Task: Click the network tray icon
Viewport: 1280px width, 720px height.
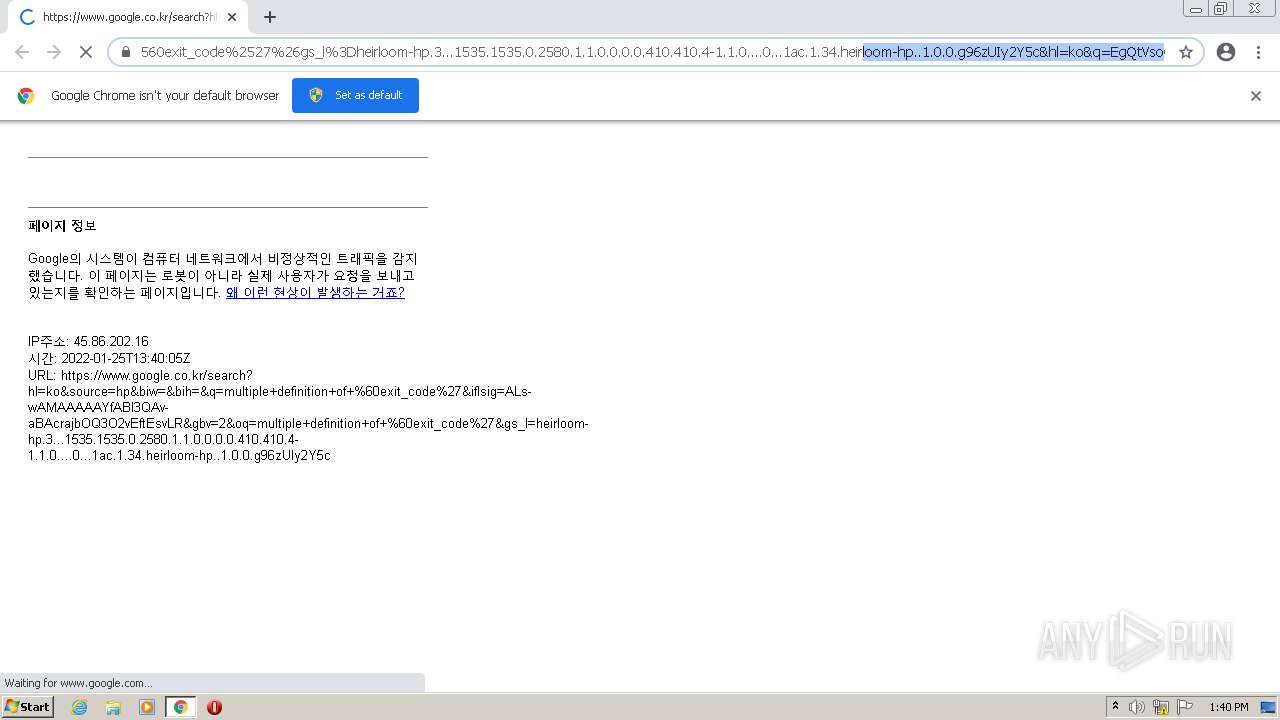Action: [x=1161, y=707]
